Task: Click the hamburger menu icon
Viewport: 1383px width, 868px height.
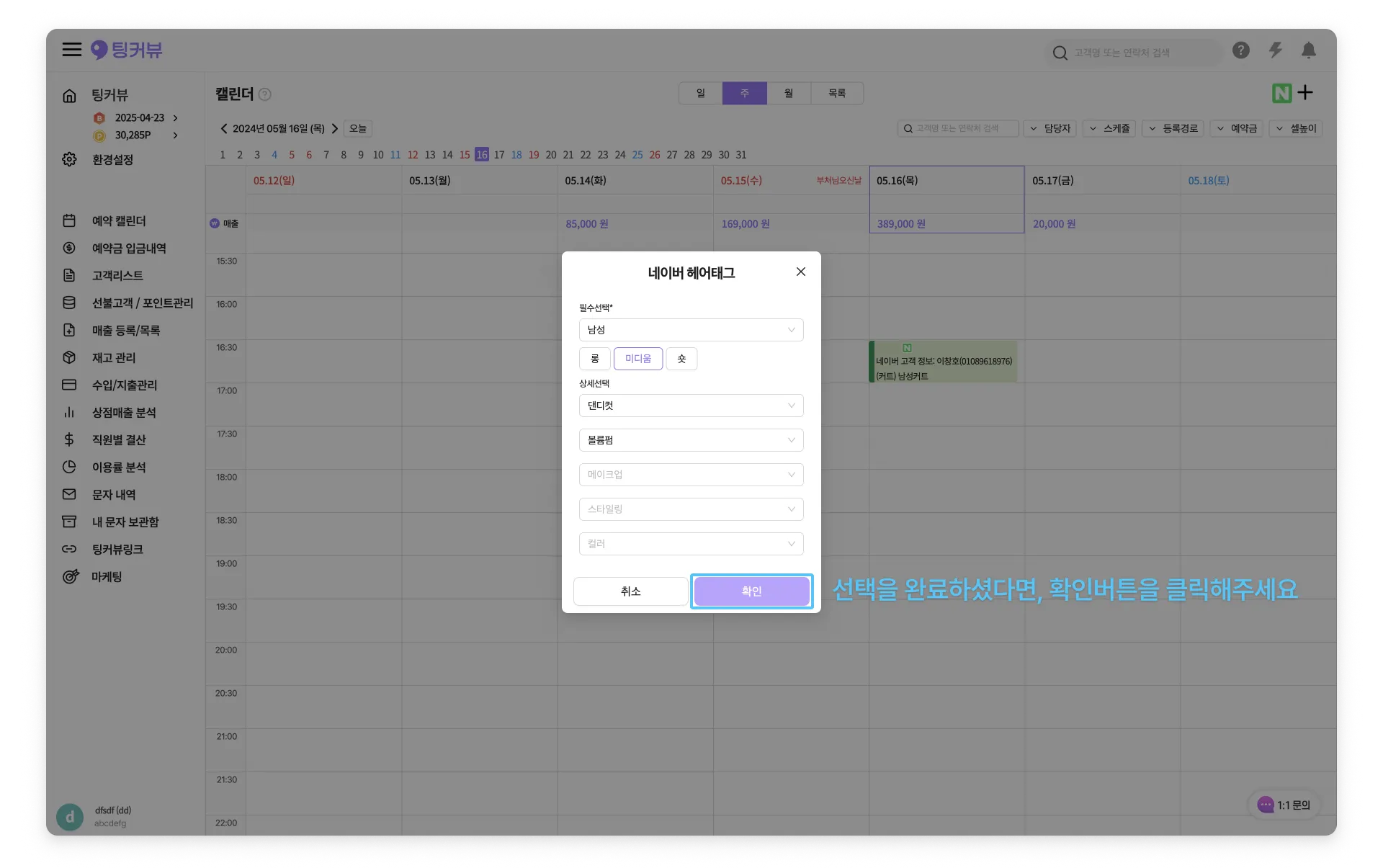Action: coord(71,50)
